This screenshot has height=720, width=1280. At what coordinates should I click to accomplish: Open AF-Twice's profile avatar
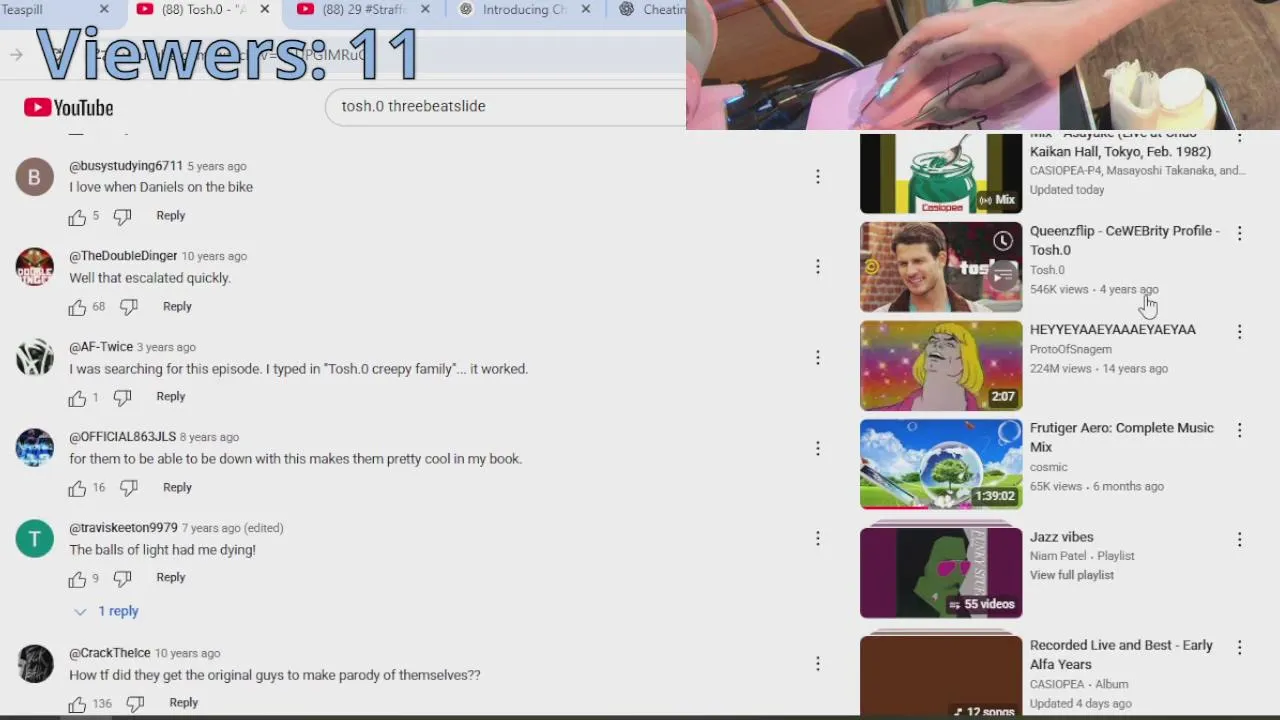pos(34,357)
